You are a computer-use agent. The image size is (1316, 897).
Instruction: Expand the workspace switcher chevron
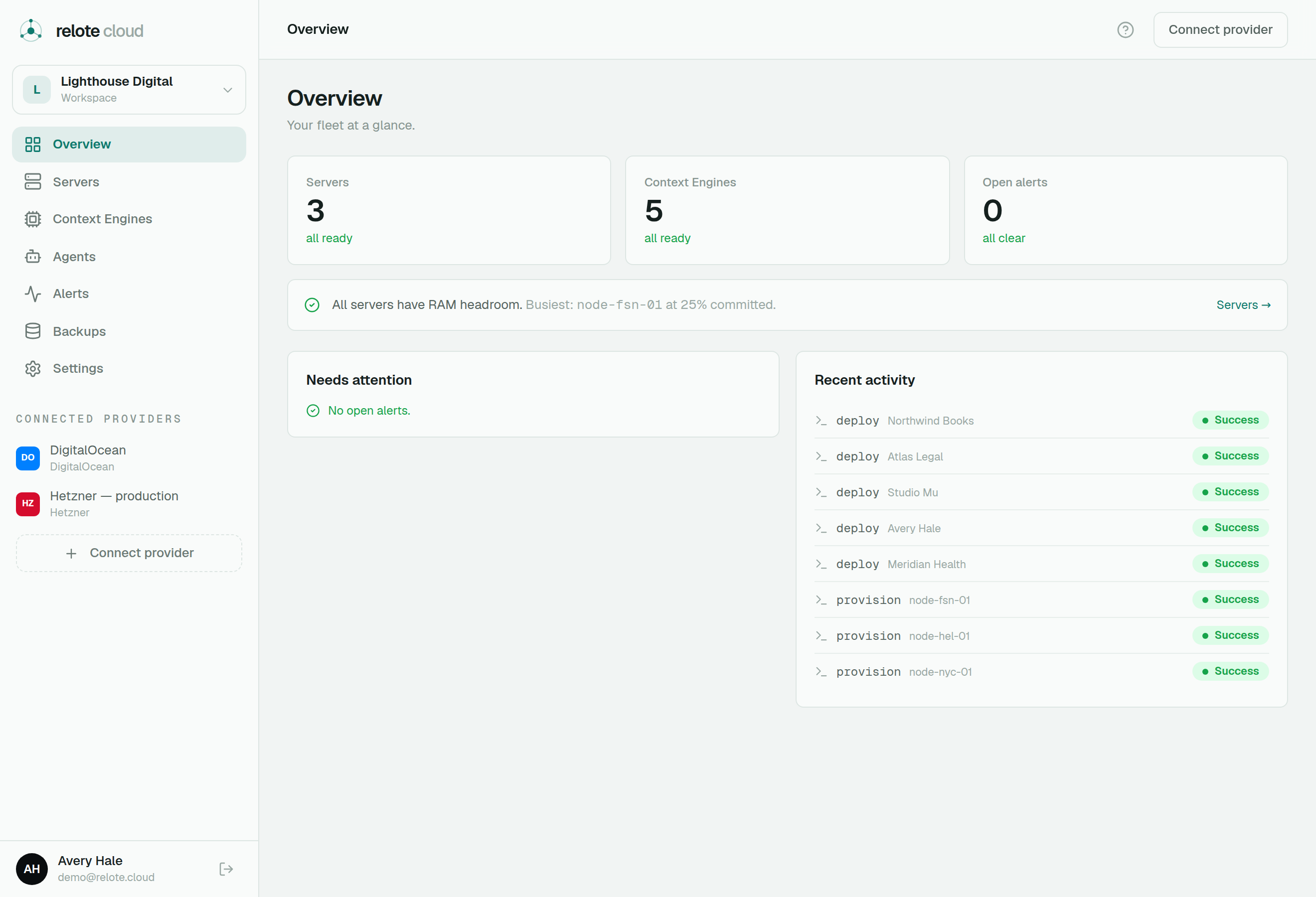pyautogui.click(x=228, y=90)
